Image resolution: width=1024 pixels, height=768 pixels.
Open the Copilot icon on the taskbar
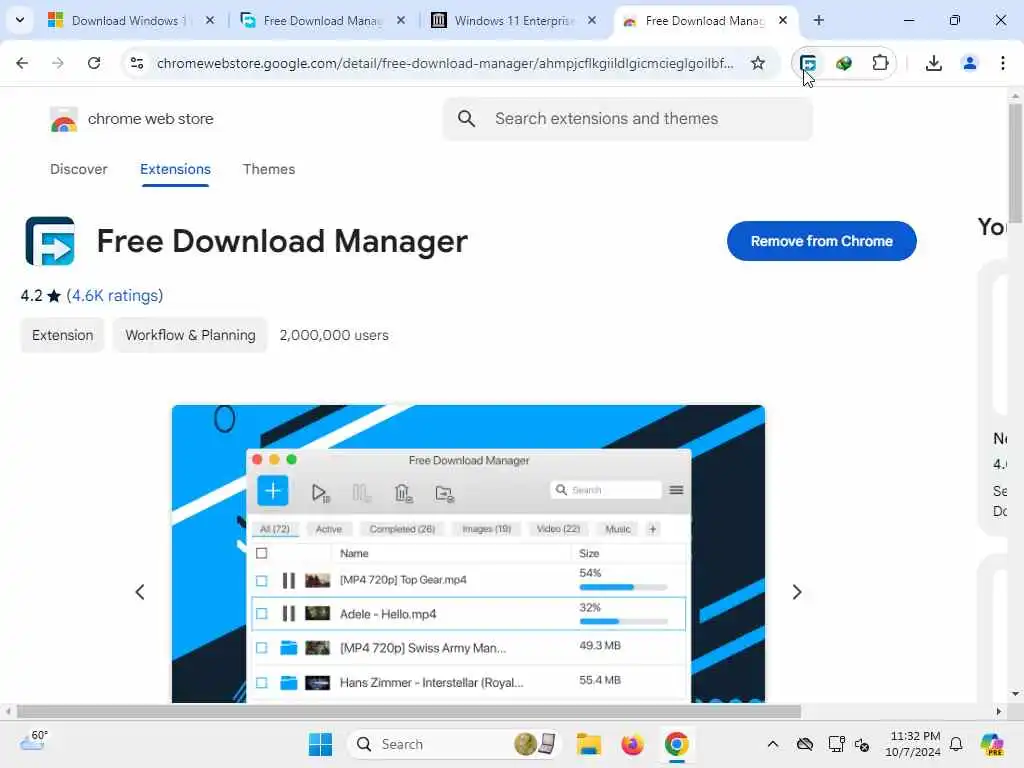[x=992, y=744]
